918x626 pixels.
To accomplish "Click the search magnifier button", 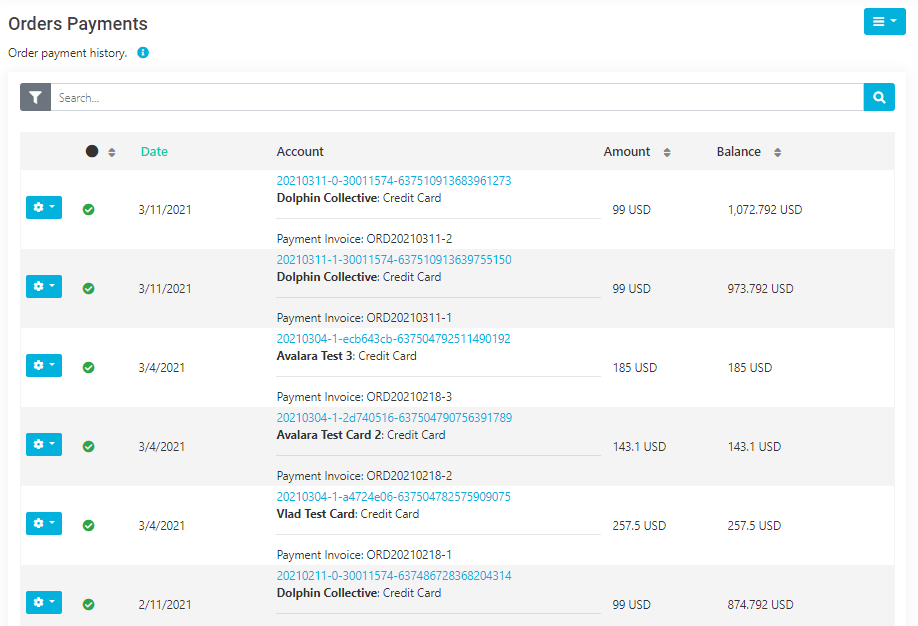I will [879, 97].
